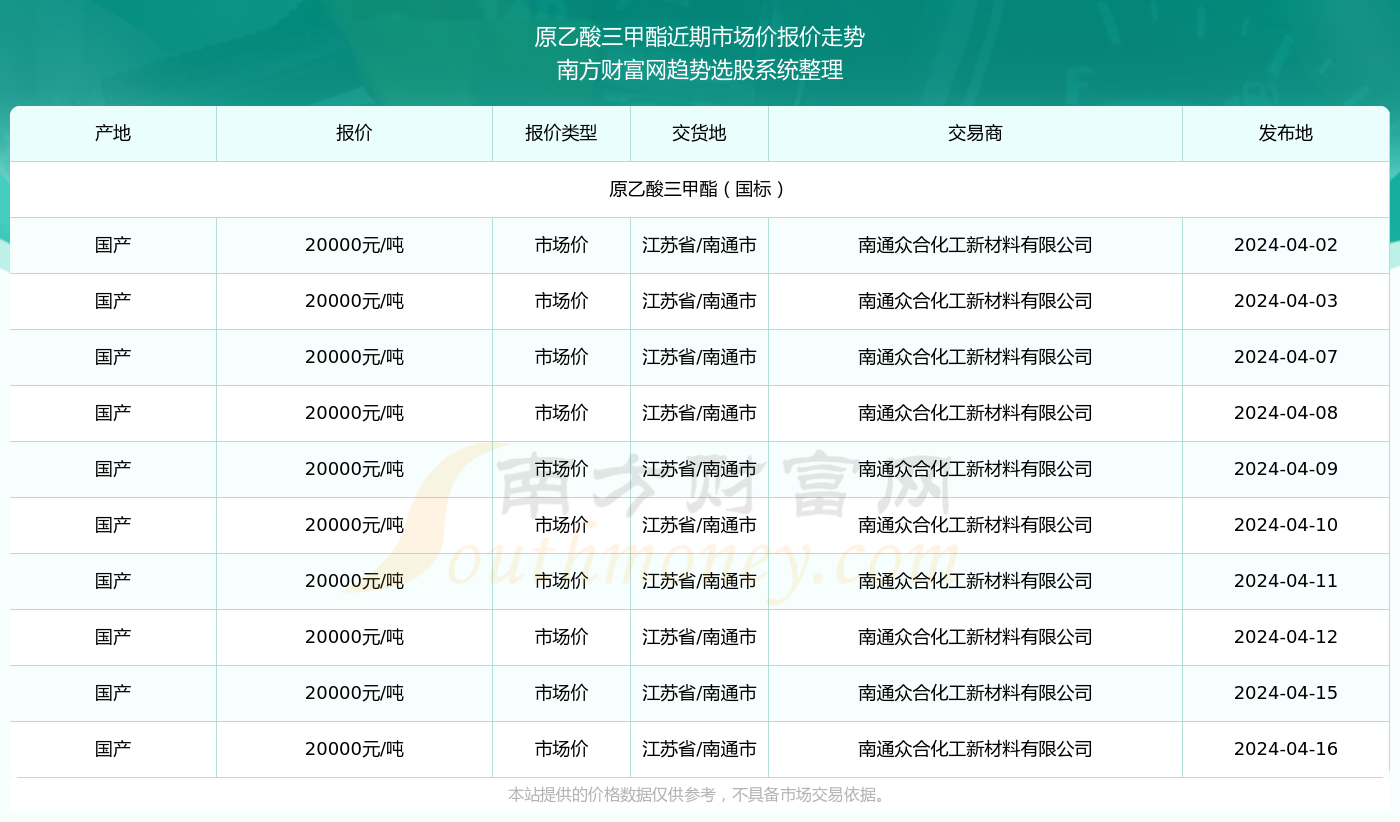The image size is (1400, 822).
Task: Click the 报价类型 column header
Action: (x=561, y=133)
